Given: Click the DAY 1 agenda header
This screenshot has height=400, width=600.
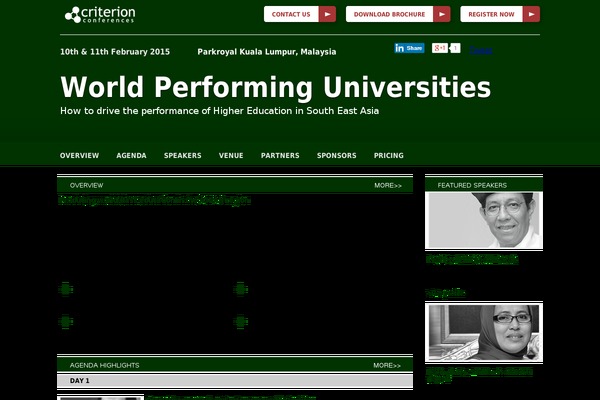Looking at the screenshot, I should (x=235, y=380).
